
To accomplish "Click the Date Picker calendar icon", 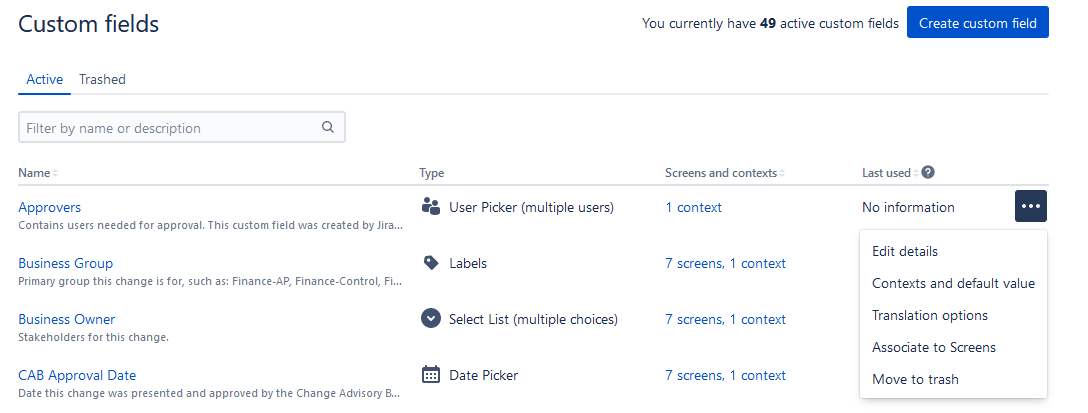I will 431,374.
